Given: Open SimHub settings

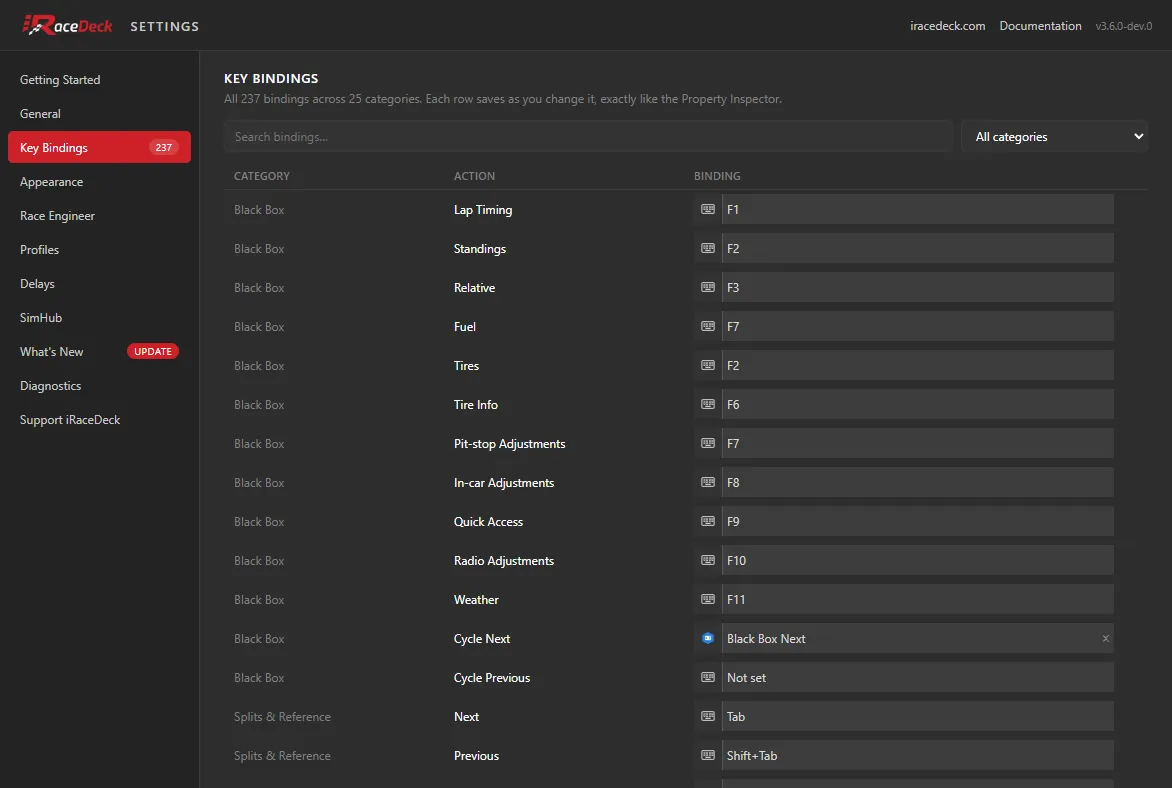Looking at the screenshot, I should click(41, 318).
